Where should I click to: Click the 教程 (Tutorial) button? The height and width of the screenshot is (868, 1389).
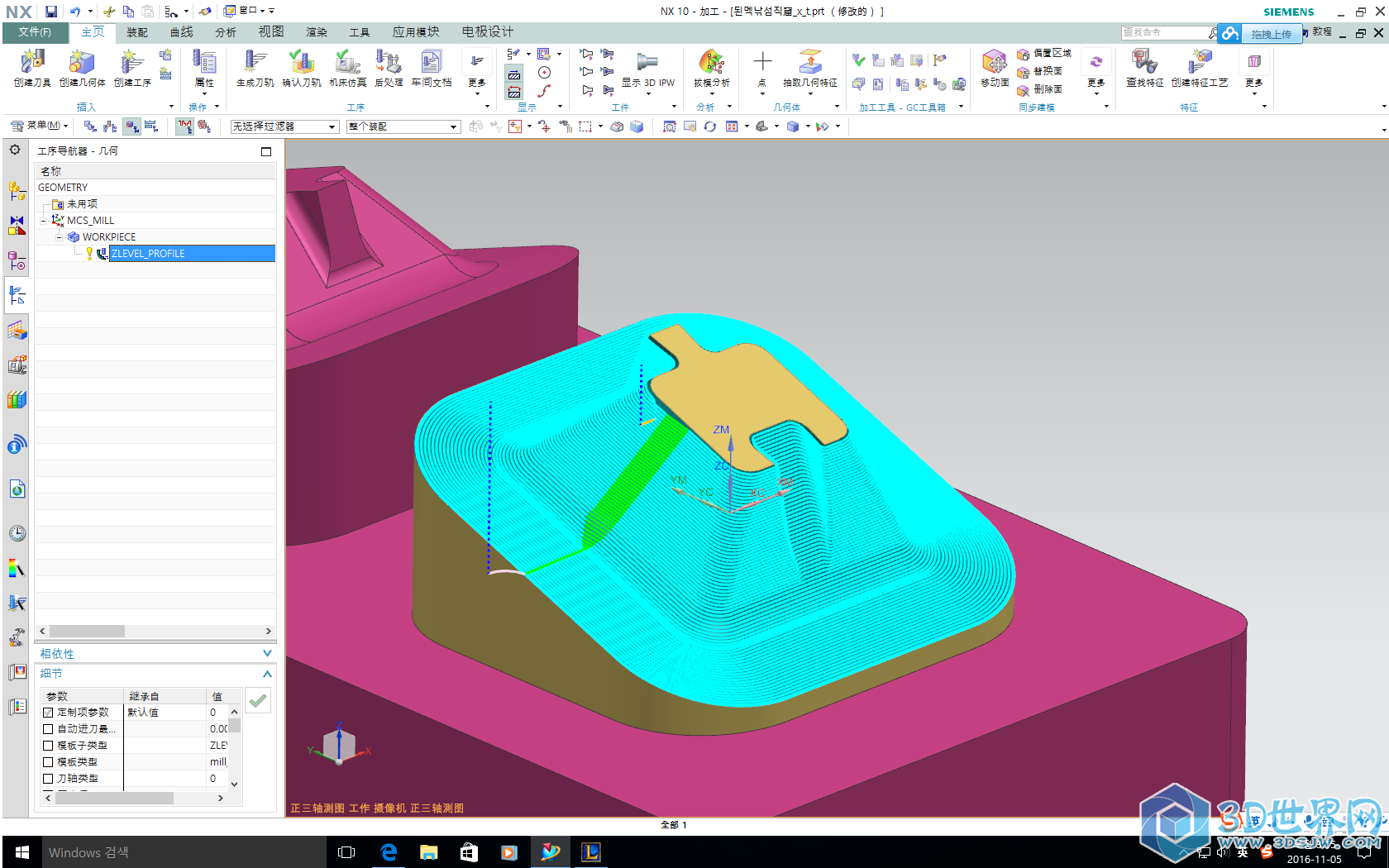[1318, 32]
